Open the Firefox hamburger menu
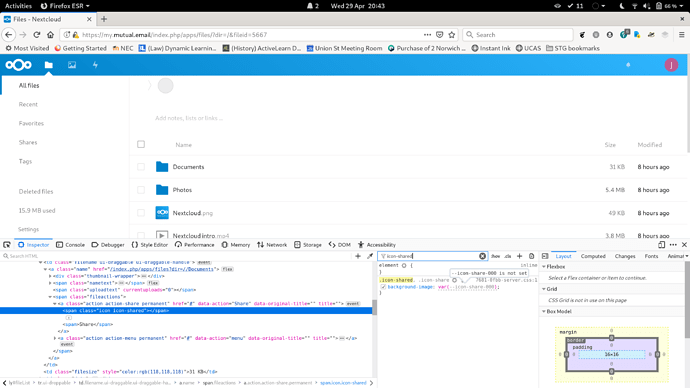 pyautogui.click(x=681, y=35)
